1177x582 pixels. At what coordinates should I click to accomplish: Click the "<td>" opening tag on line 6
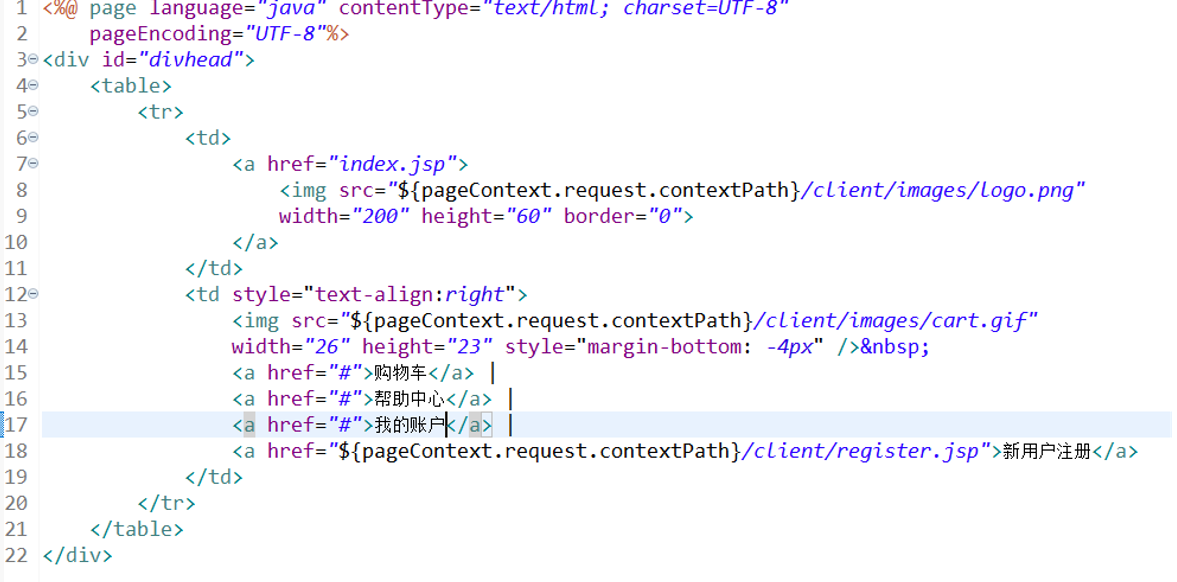click(208, 138)
